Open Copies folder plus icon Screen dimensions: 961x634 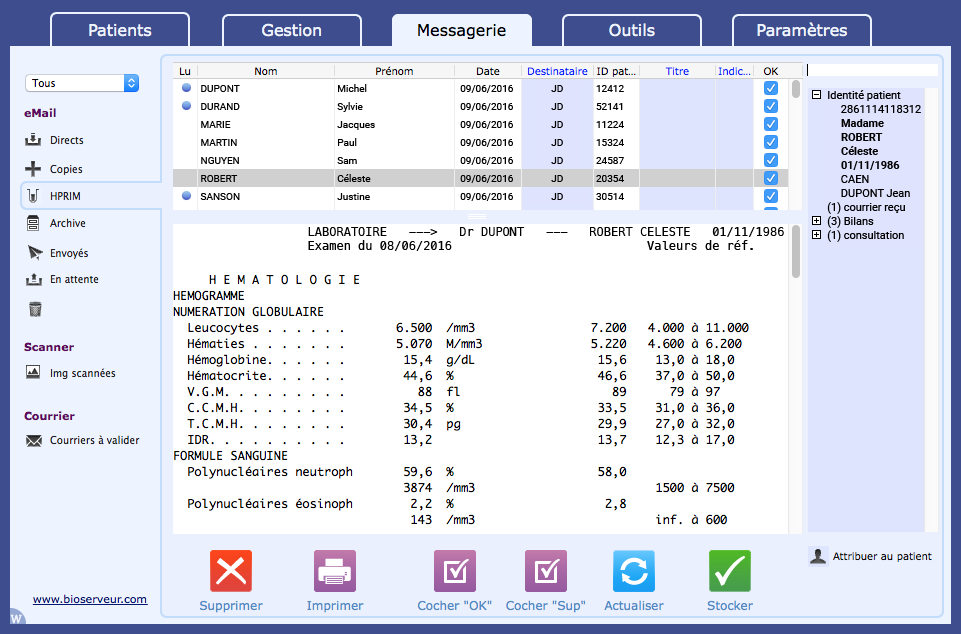pos(33,169)
